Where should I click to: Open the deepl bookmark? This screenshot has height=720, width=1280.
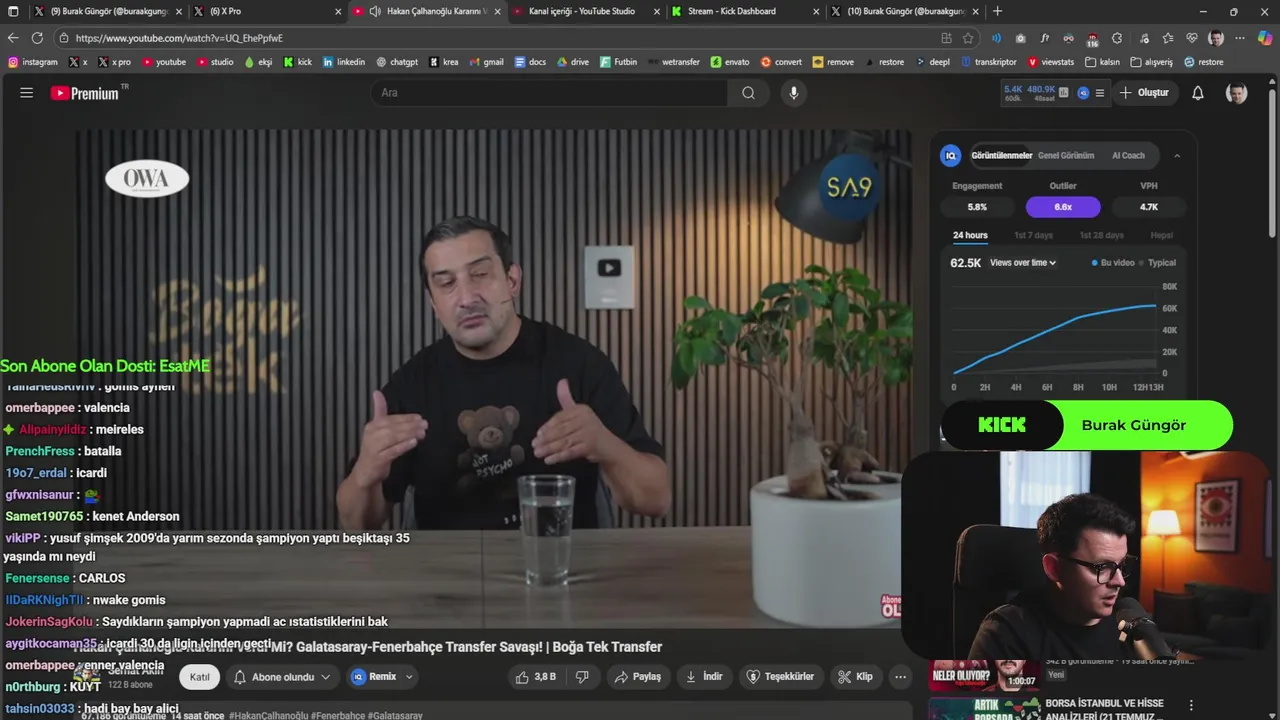click(932, 62)
